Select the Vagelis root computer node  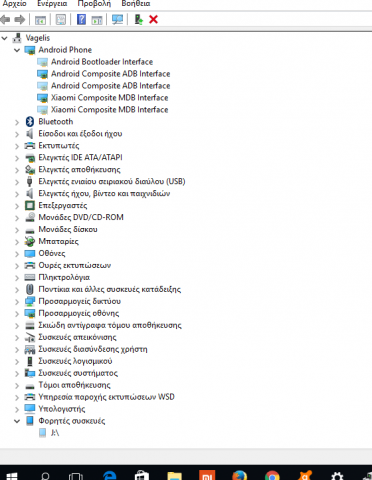(38, 38)
